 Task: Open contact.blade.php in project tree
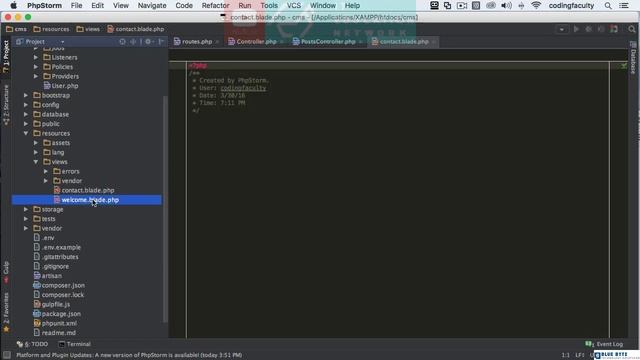tap(84, 190)
